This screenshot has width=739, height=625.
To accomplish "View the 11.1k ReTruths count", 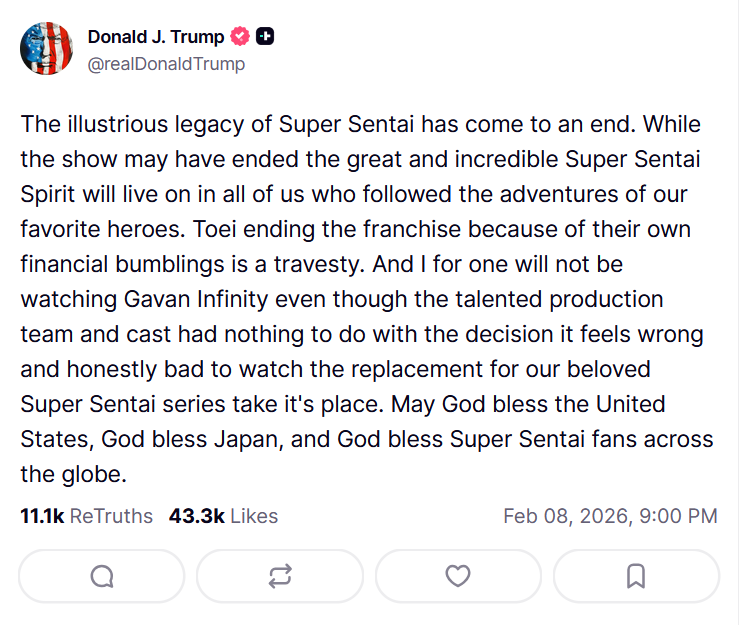I will (42, 516).
